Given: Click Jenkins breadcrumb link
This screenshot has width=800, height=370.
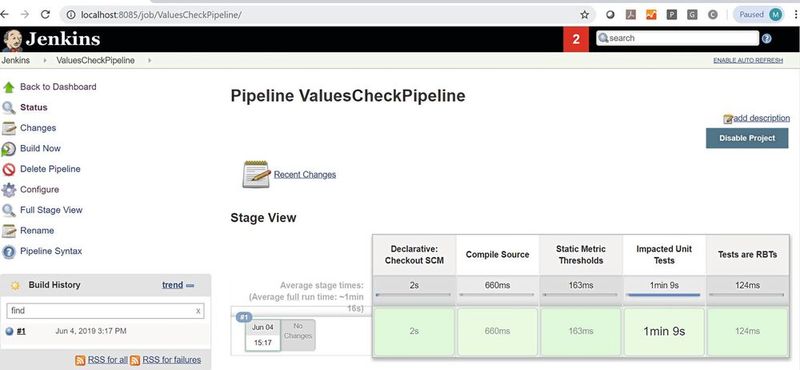Looking at the screenshot, I should click(x=16, y=60).
